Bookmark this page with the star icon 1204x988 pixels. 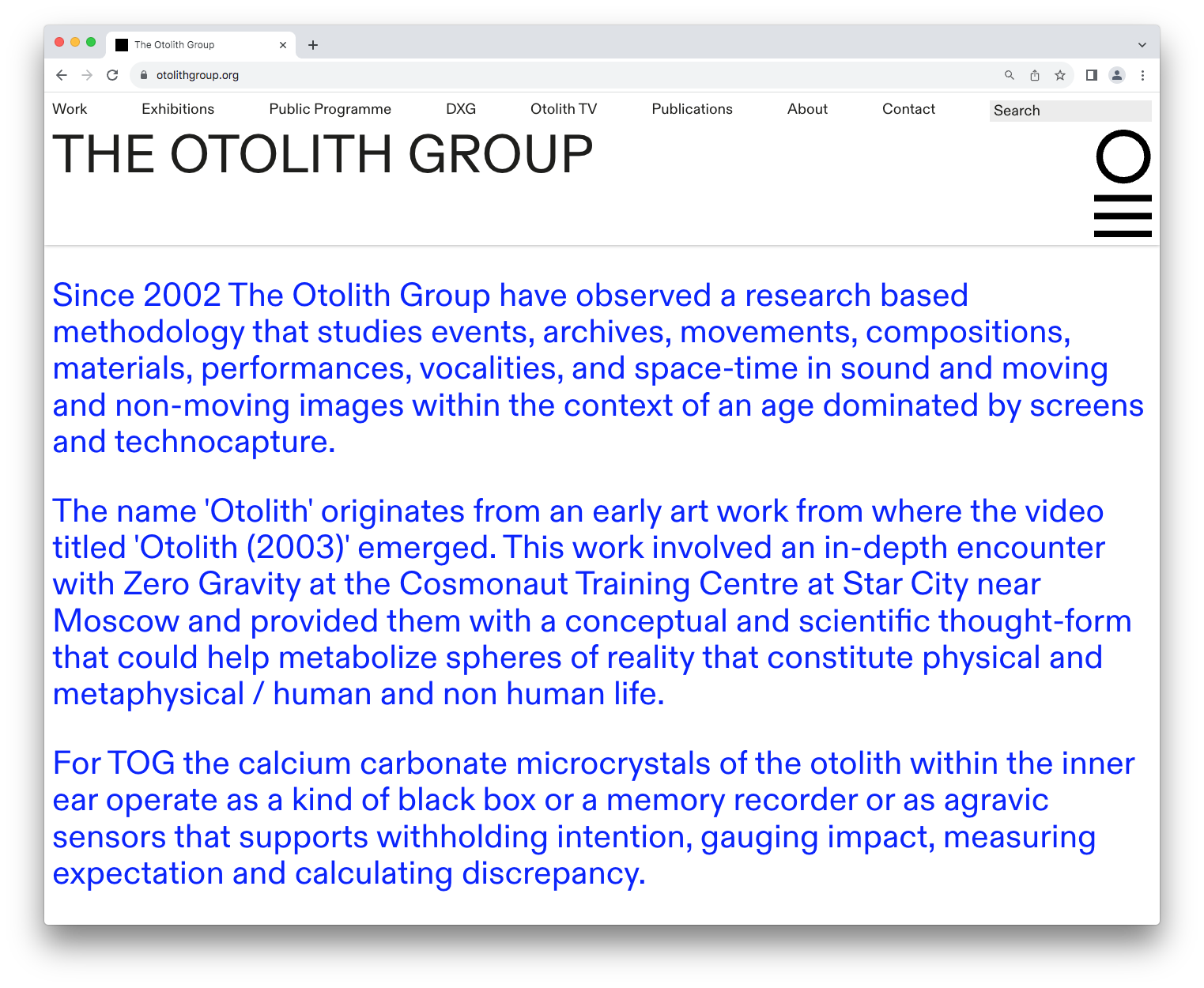click(x=1060, y=75)
